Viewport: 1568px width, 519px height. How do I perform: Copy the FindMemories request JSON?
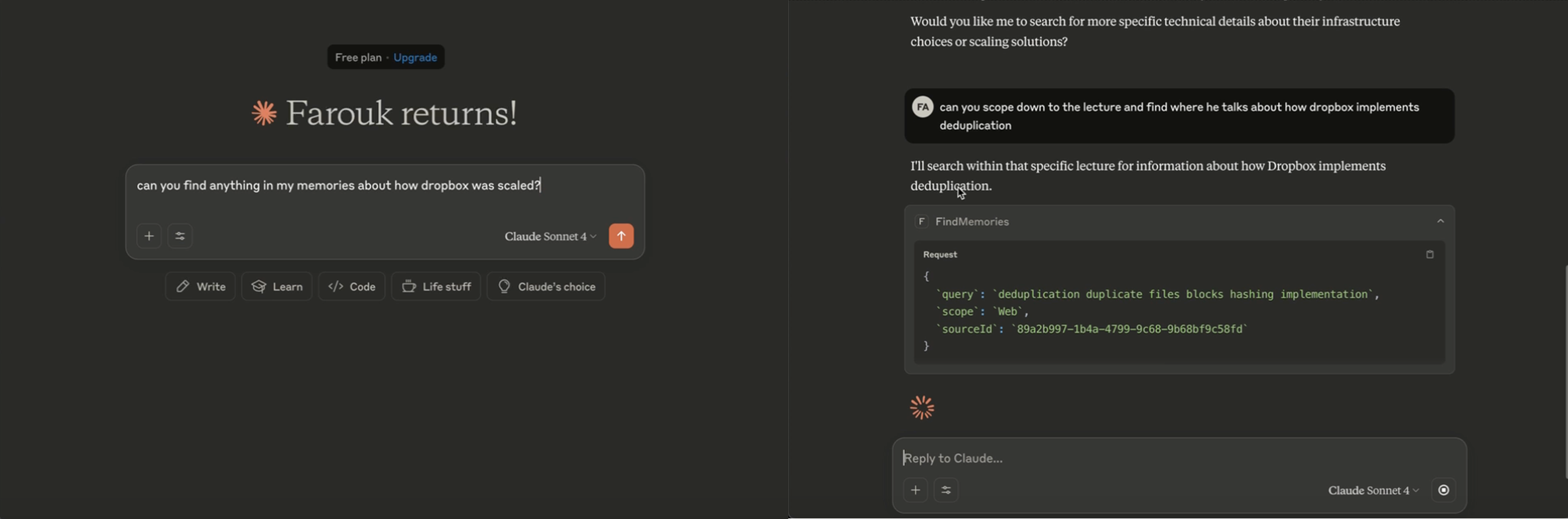click(x=1430, y=255)
